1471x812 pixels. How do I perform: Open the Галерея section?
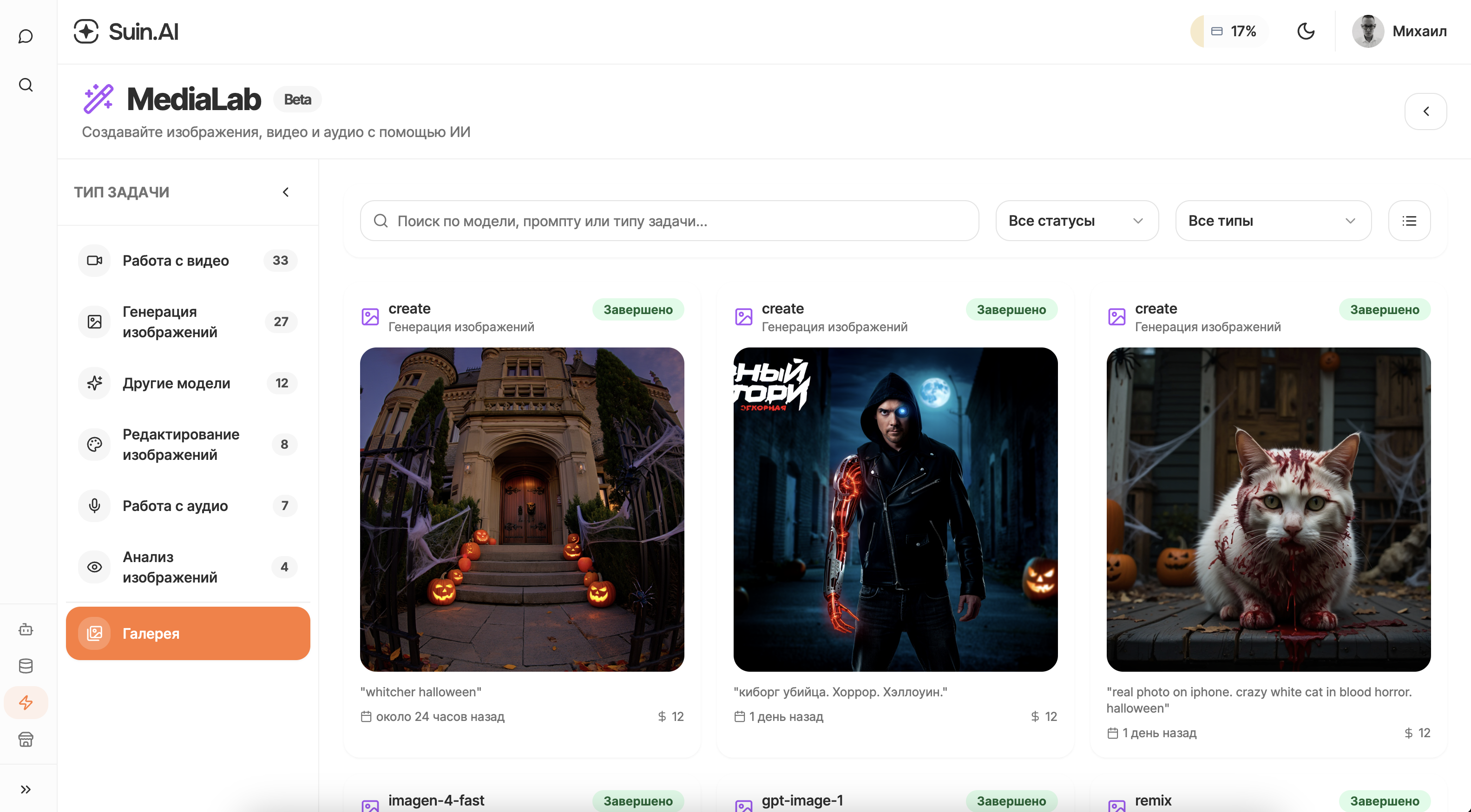tap(187, 633)
